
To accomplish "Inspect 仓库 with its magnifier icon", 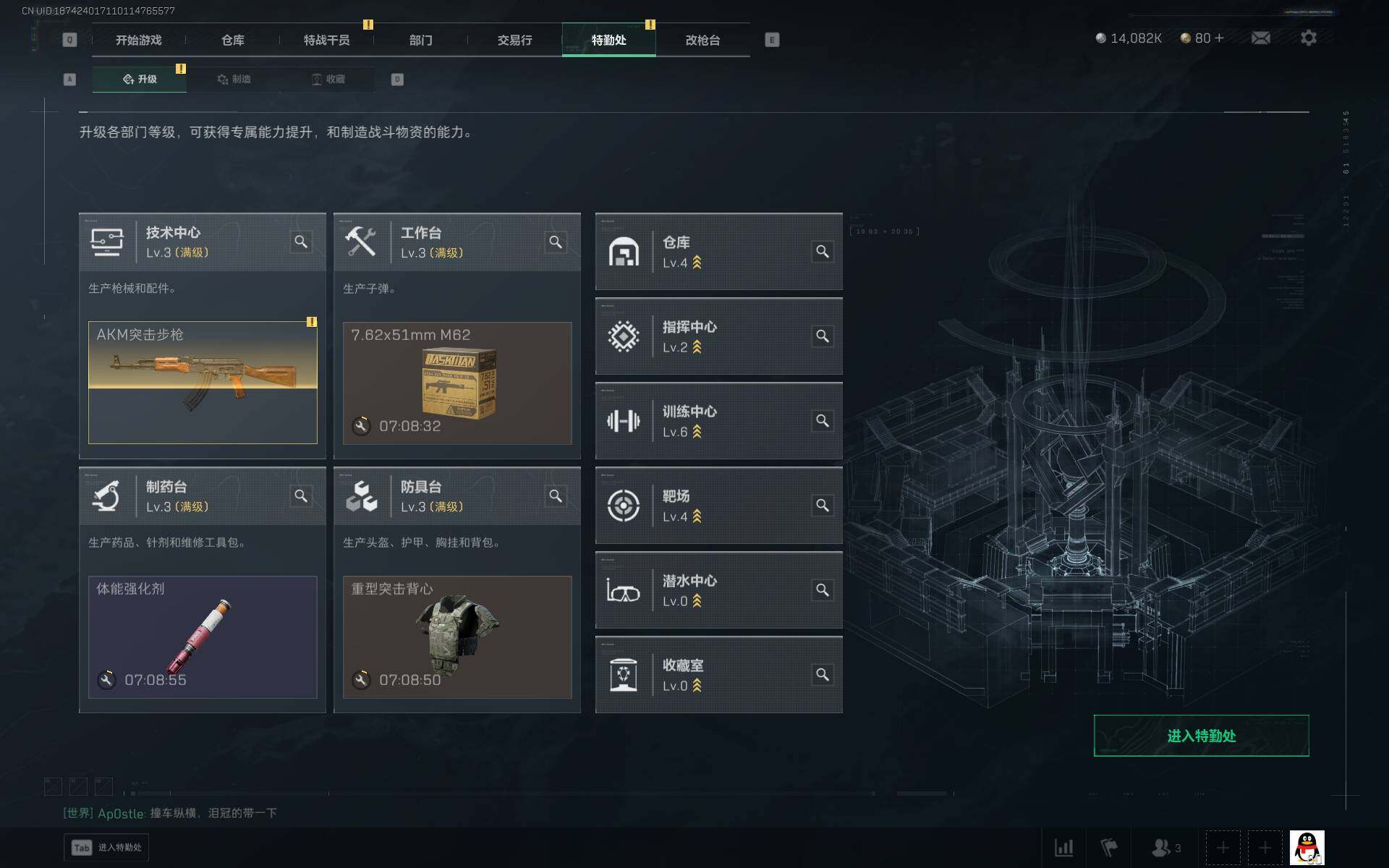I will tap(823, 251).
